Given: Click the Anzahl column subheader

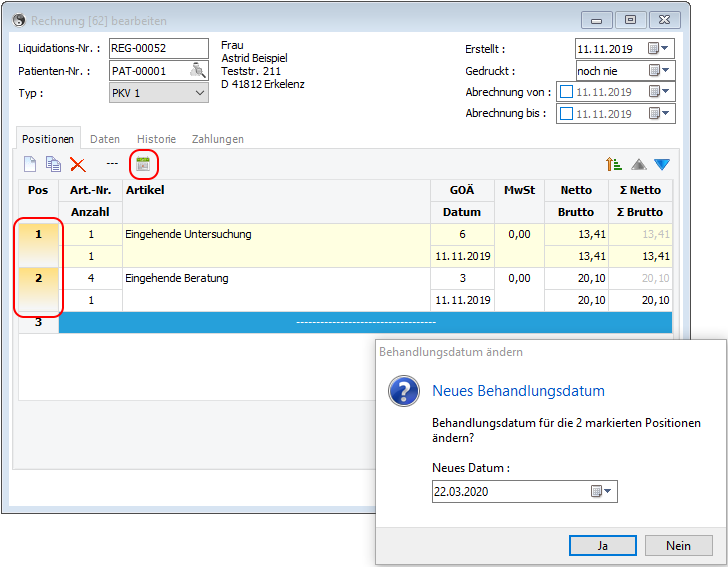Looking at the screenshot, I should (x=91, y=212).
